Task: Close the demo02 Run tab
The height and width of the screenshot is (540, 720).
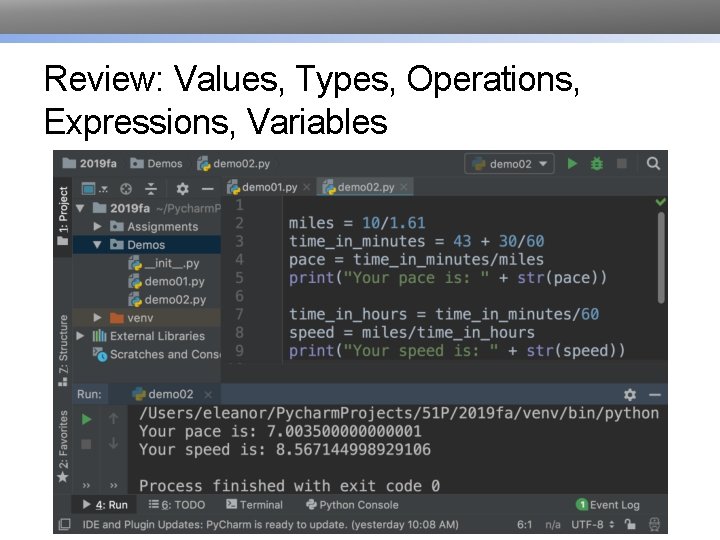Action: pyautogui.click(x=208, y=395)
